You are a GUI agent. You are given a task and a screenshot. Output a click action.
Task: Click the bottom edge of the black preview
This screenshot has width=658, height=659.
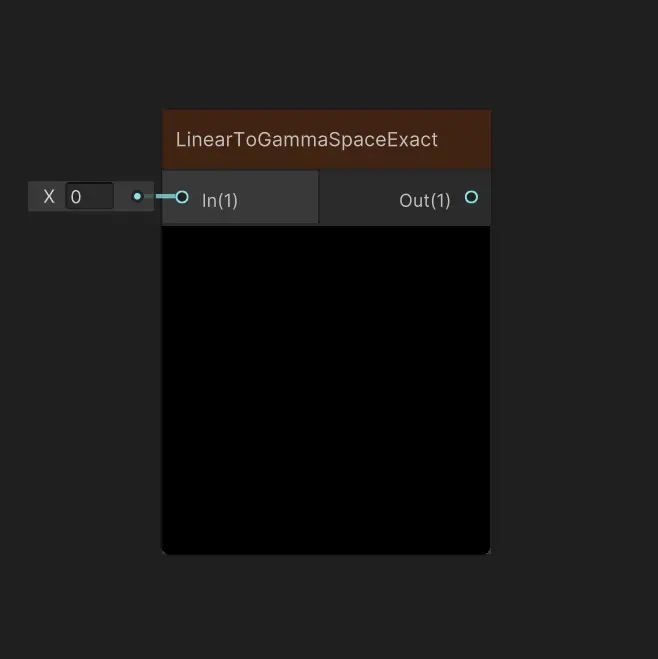pos(326,553)
